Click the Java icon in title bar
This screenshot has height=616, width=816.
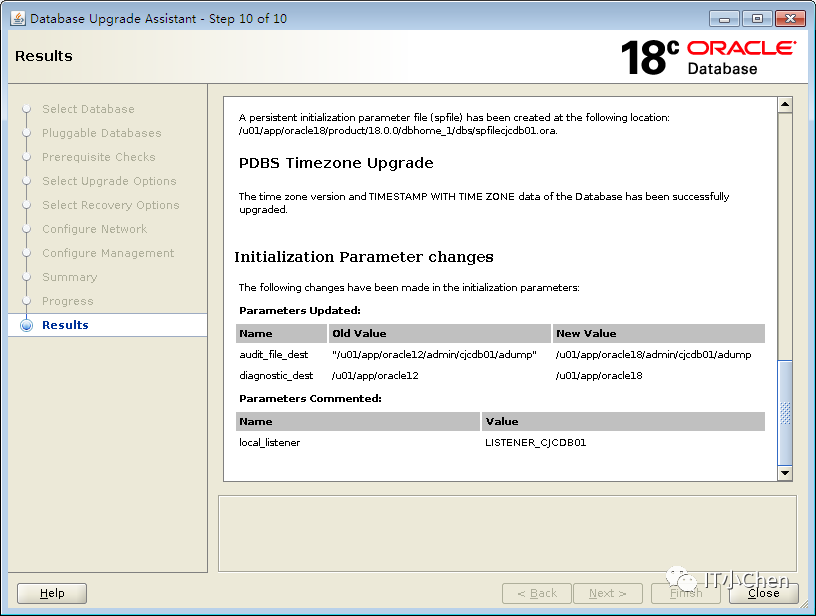click(x=17, y=18)
